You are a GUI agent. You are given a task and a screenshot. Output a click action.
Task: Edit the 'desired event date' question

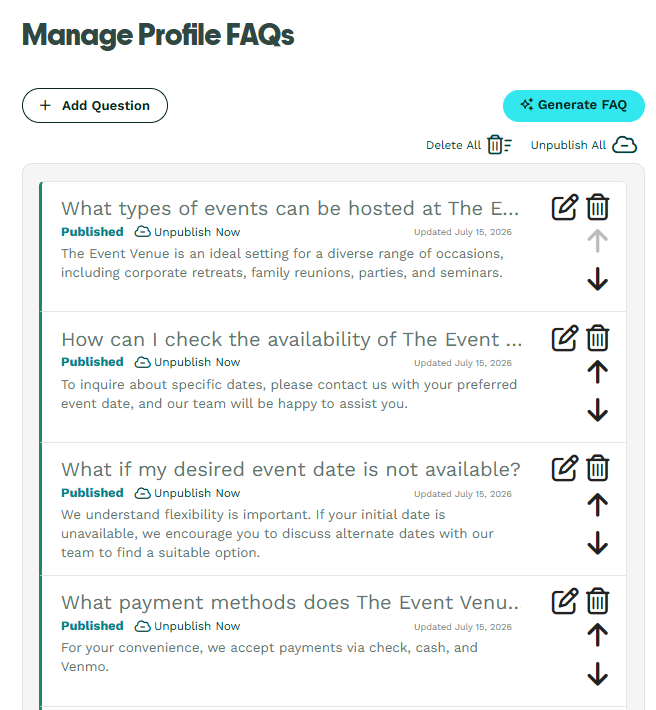[565, 468]
